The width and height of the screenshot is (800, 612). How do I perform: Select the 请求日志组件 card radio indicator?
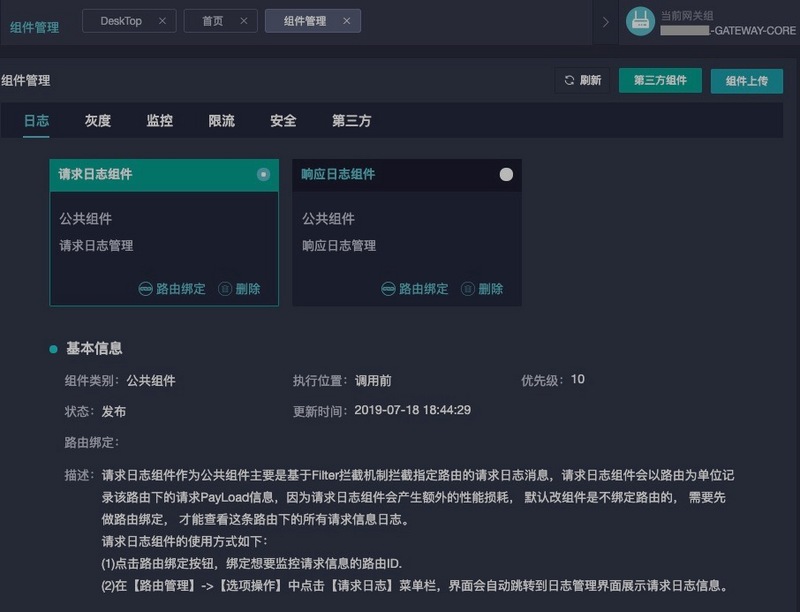pyautogui.click(x=263, y=174)
